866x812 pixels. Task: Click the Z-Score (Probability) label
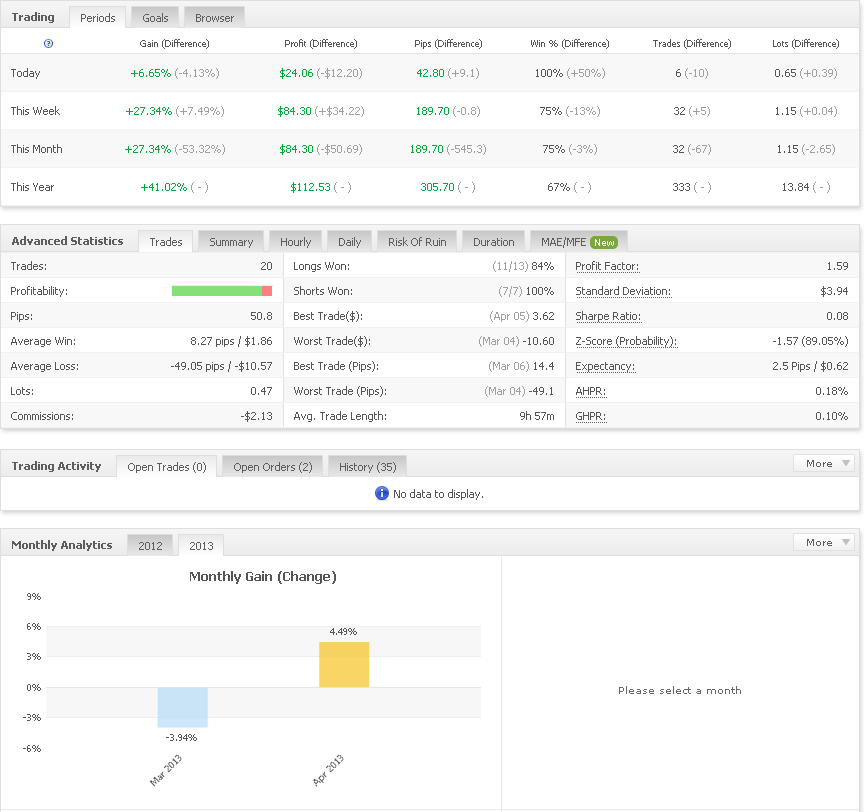pos(626,341)
